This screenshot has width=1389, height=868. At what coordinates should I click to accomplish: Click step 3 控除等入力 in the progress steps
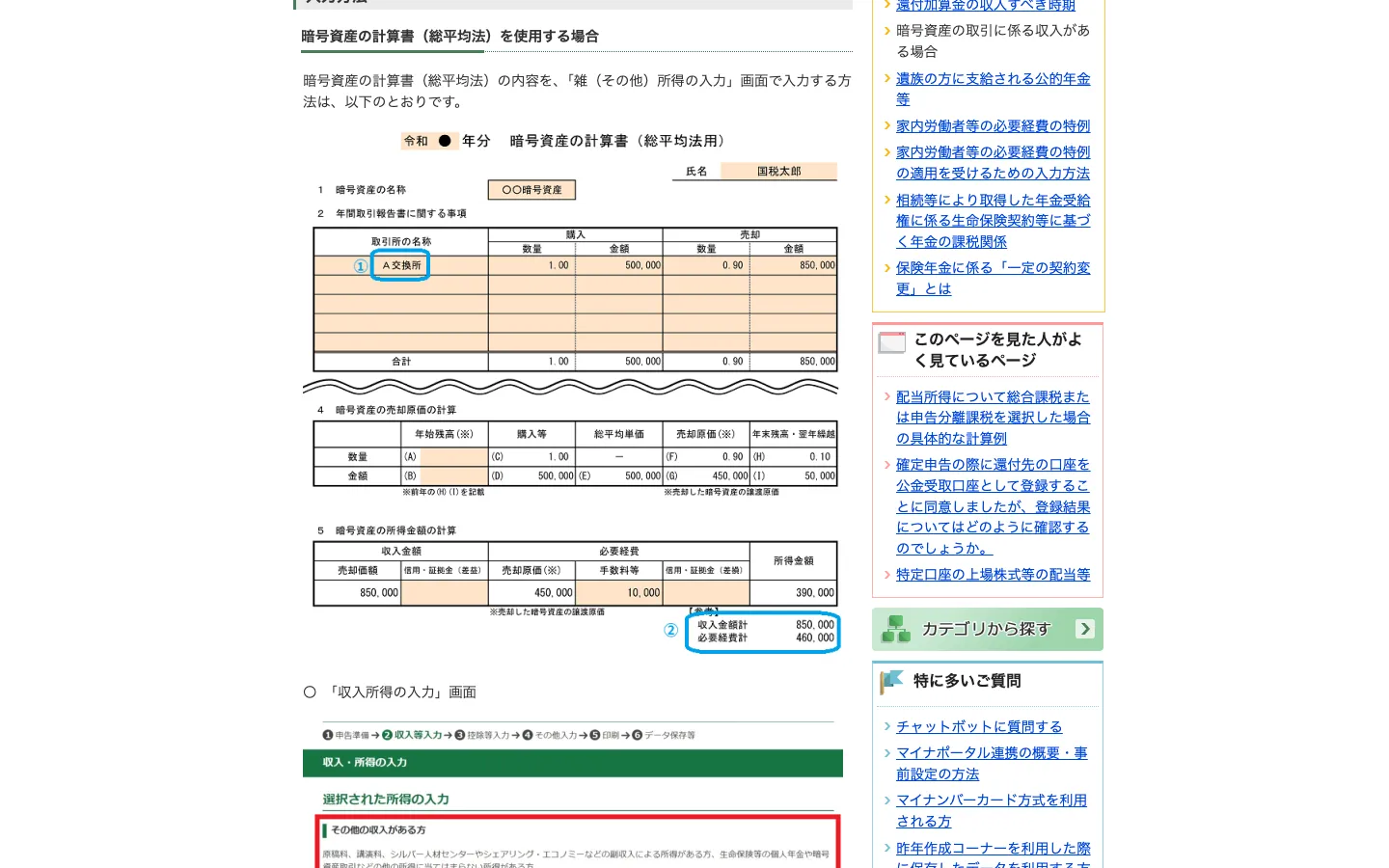(481, 735)
